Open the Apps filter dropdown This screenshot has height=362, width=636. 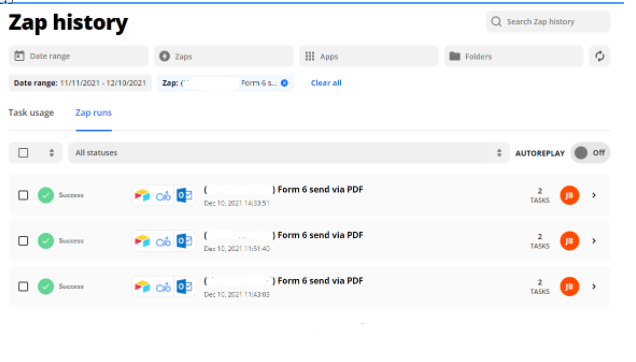tap(369, 56)
